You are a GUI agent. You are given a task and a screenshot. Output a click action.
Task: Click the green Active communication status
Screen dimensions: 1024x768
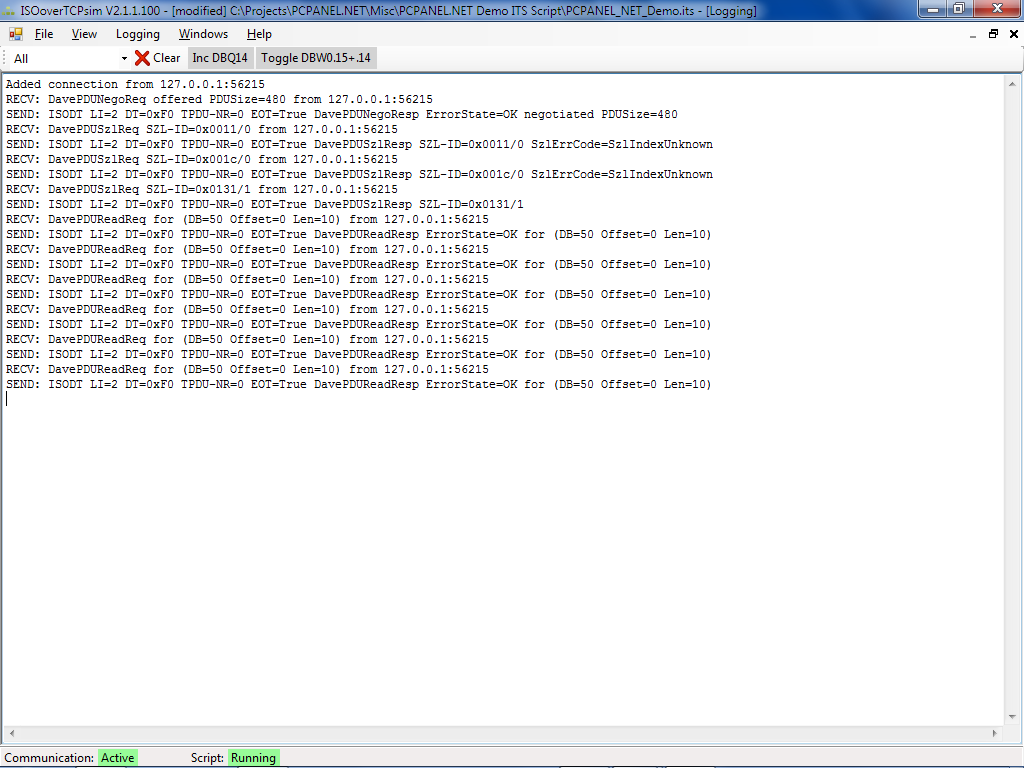pyautogui.click(x=117, y=758)
